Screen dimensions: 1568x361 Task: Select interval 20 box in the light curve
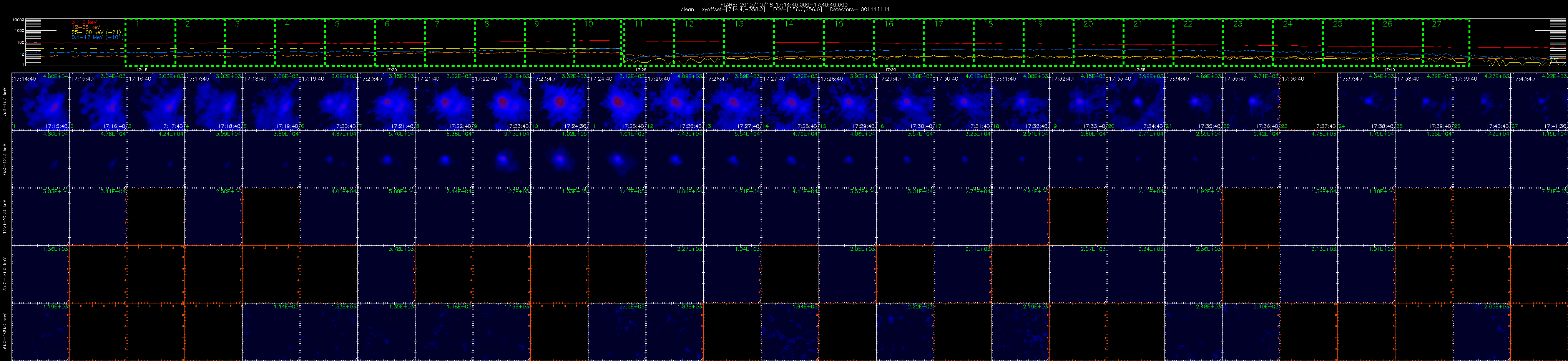(1099, 42)
